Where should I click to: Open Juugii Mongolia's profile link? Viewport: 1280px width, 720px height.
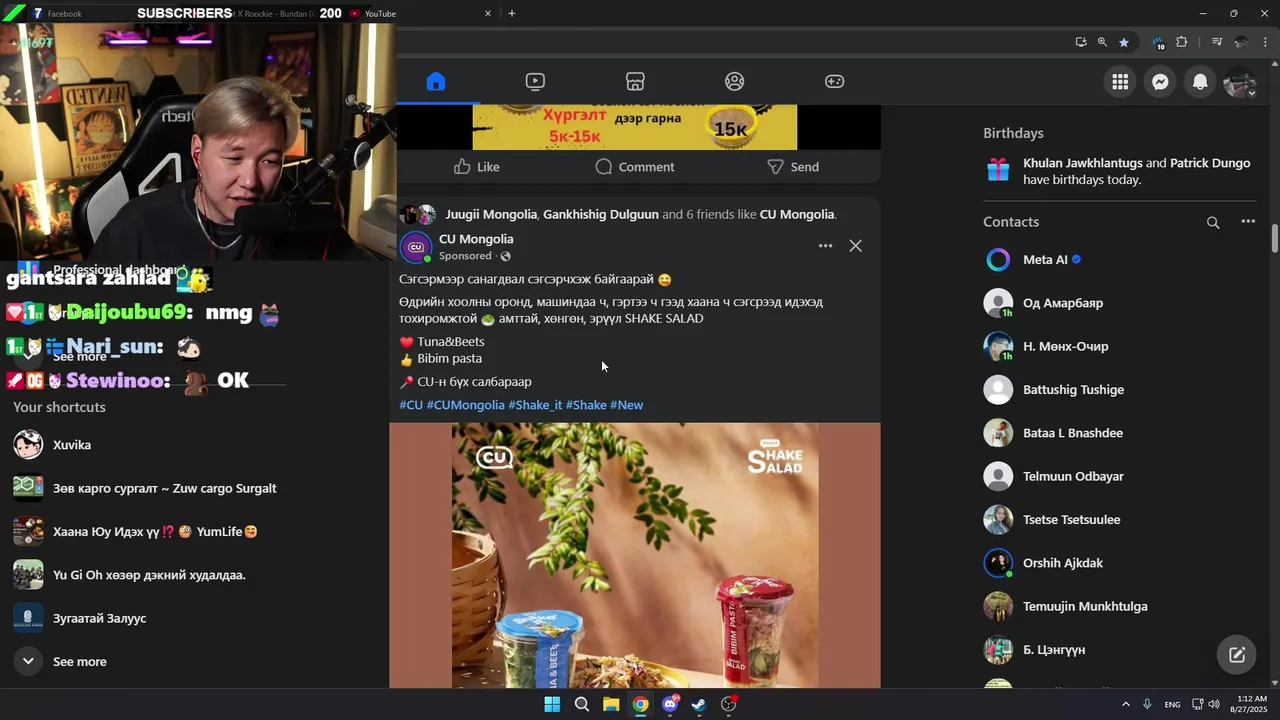point(491,214)
